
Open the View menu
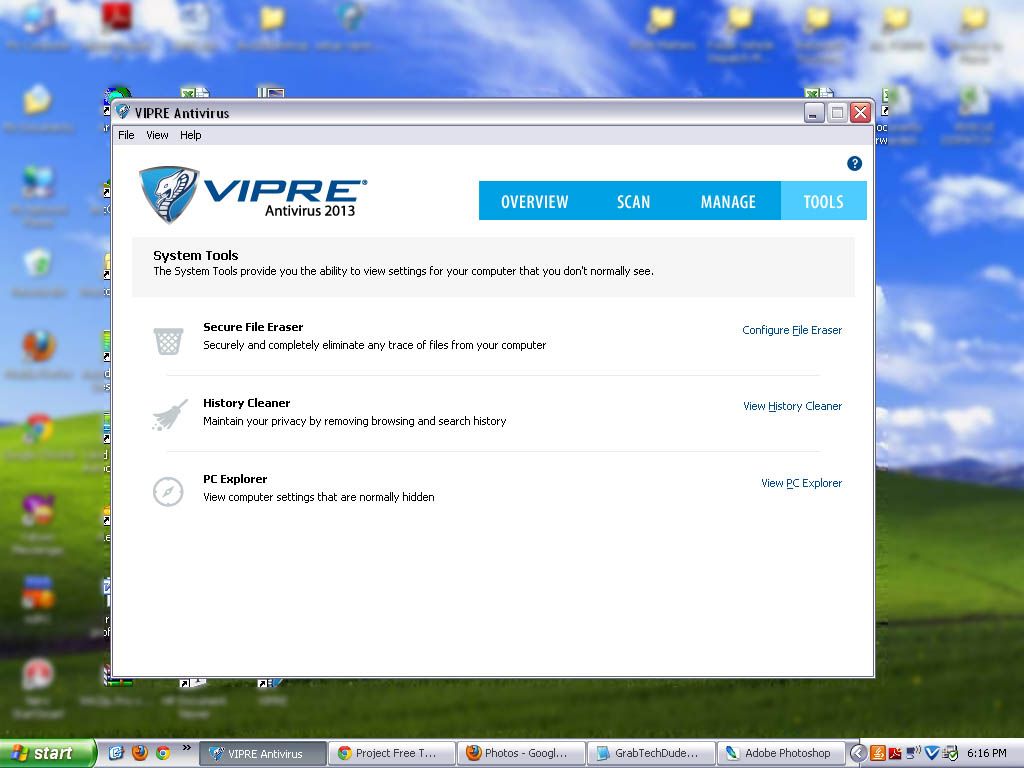[x=157, y=135]
